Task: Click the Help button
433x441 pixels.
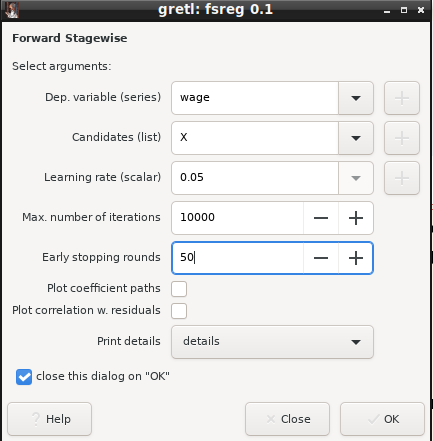Action: (49, 419)
